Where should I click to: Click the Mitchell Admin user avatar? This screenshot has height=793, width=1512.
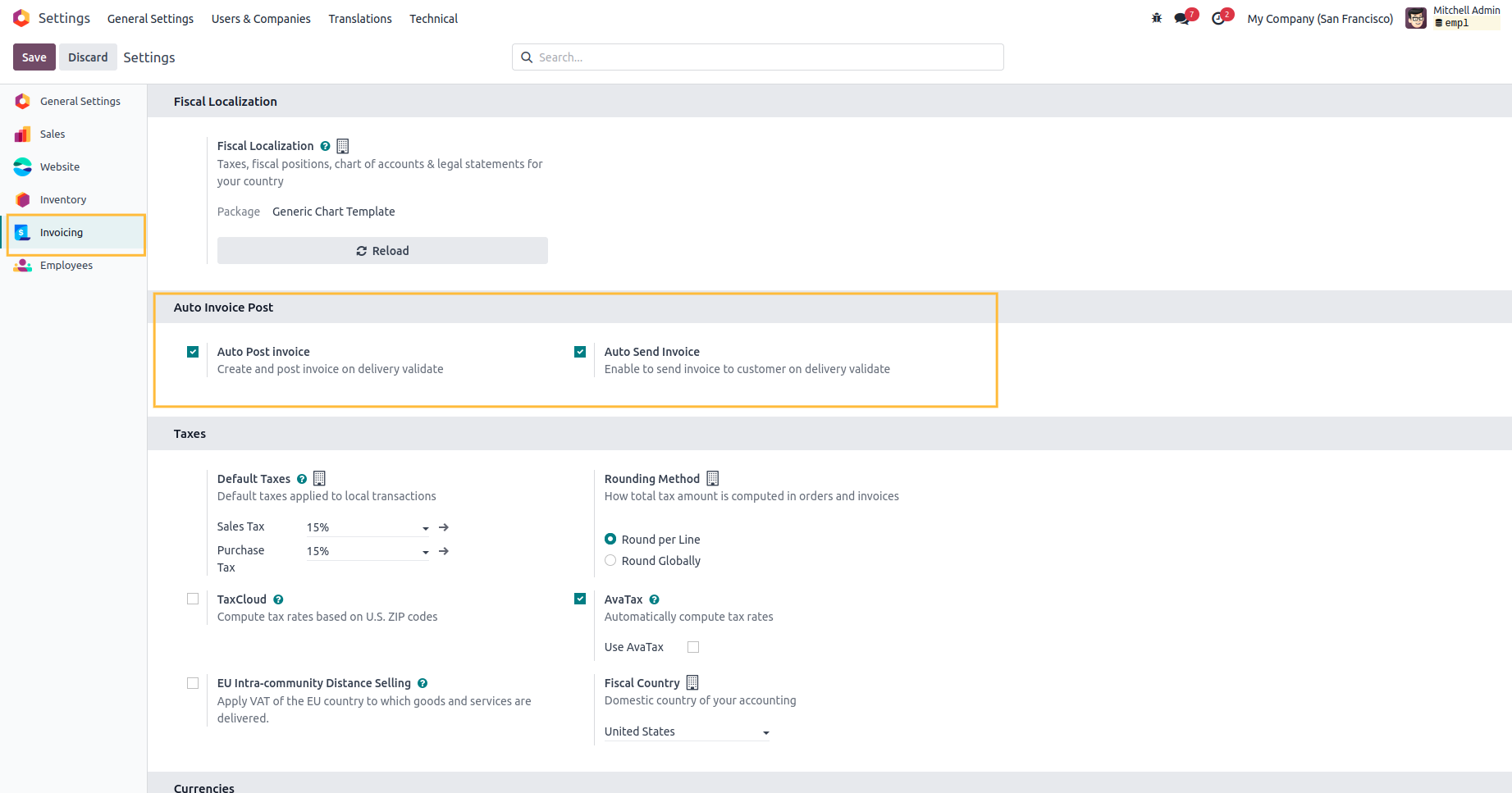(x=1416, y=18)
